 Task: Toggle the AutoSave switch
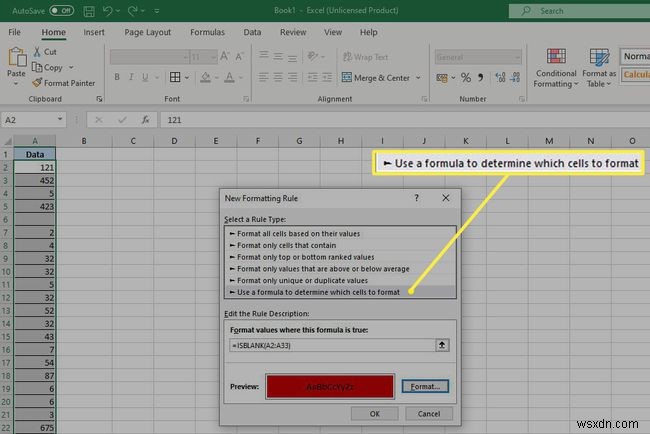coord(61,10)
